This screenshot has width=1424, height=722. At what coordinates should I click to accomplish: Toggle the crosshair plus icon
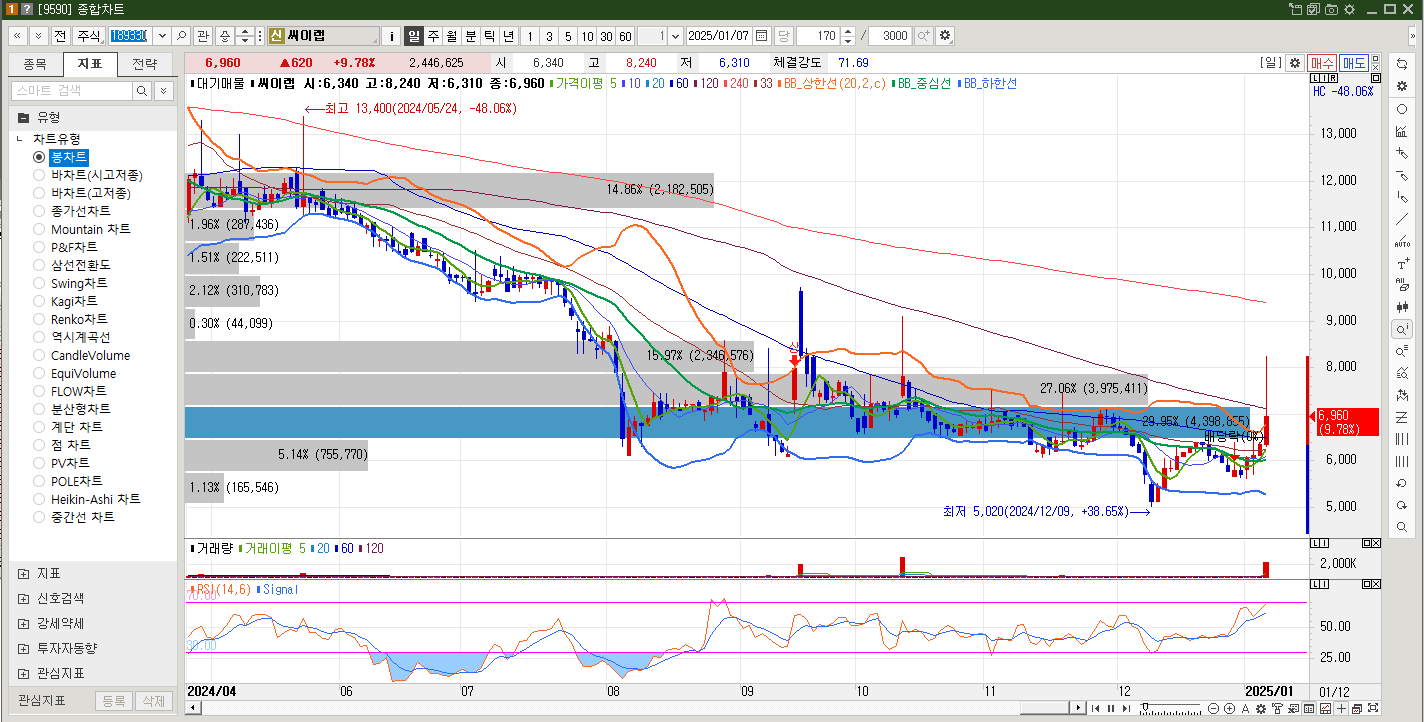(1341, 708)
